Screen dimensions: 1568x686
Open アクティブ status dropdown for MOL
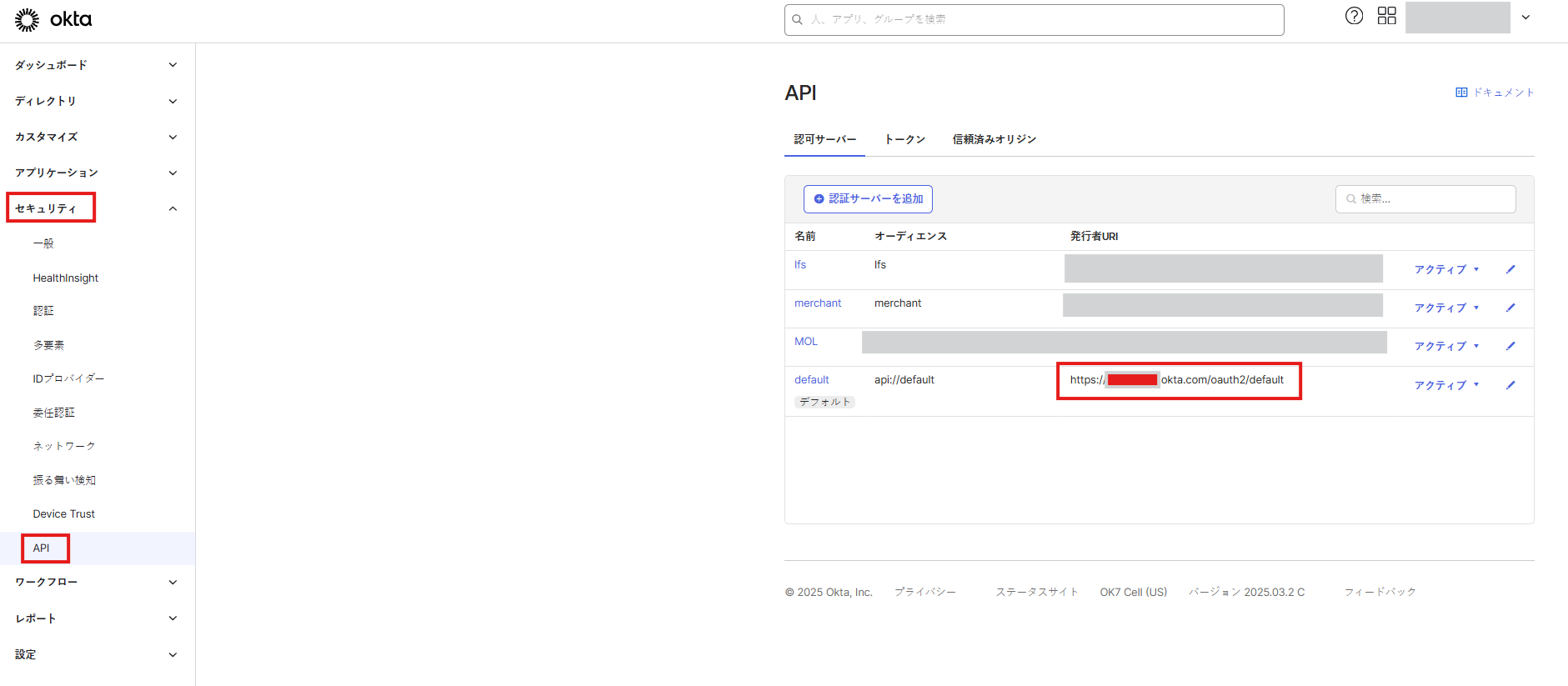[1446, 346]
